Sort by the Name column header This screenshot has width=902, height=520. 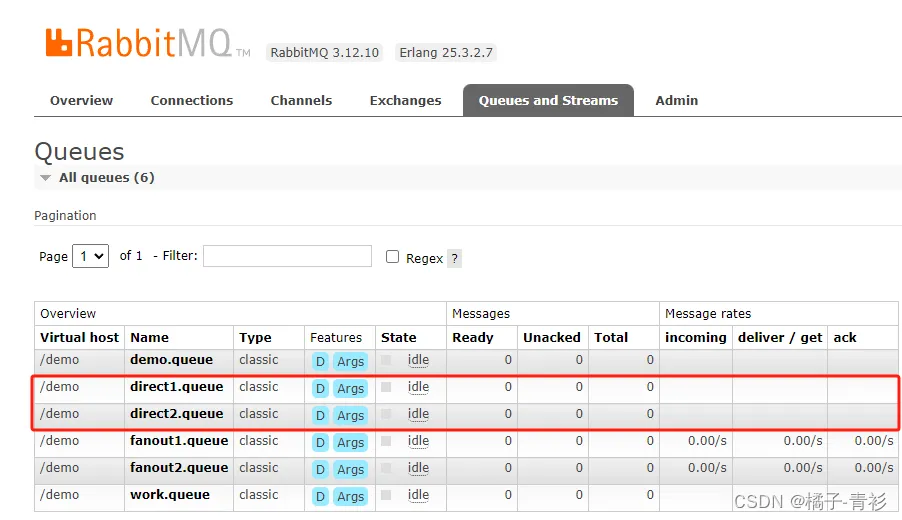pos(150,338)
